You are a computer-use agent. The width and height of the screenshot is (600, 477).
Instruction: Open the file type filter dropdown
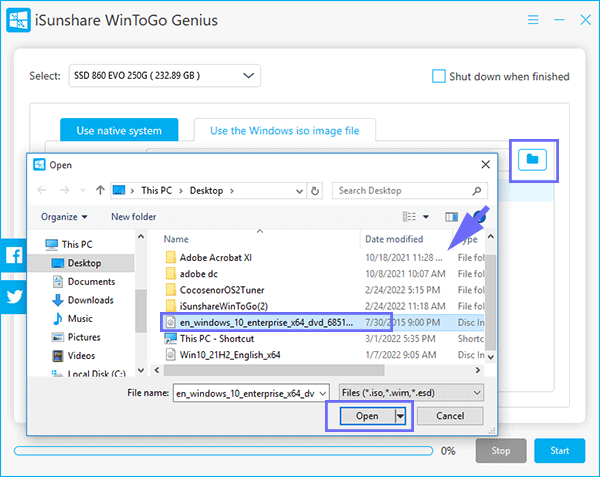[477, 393]
